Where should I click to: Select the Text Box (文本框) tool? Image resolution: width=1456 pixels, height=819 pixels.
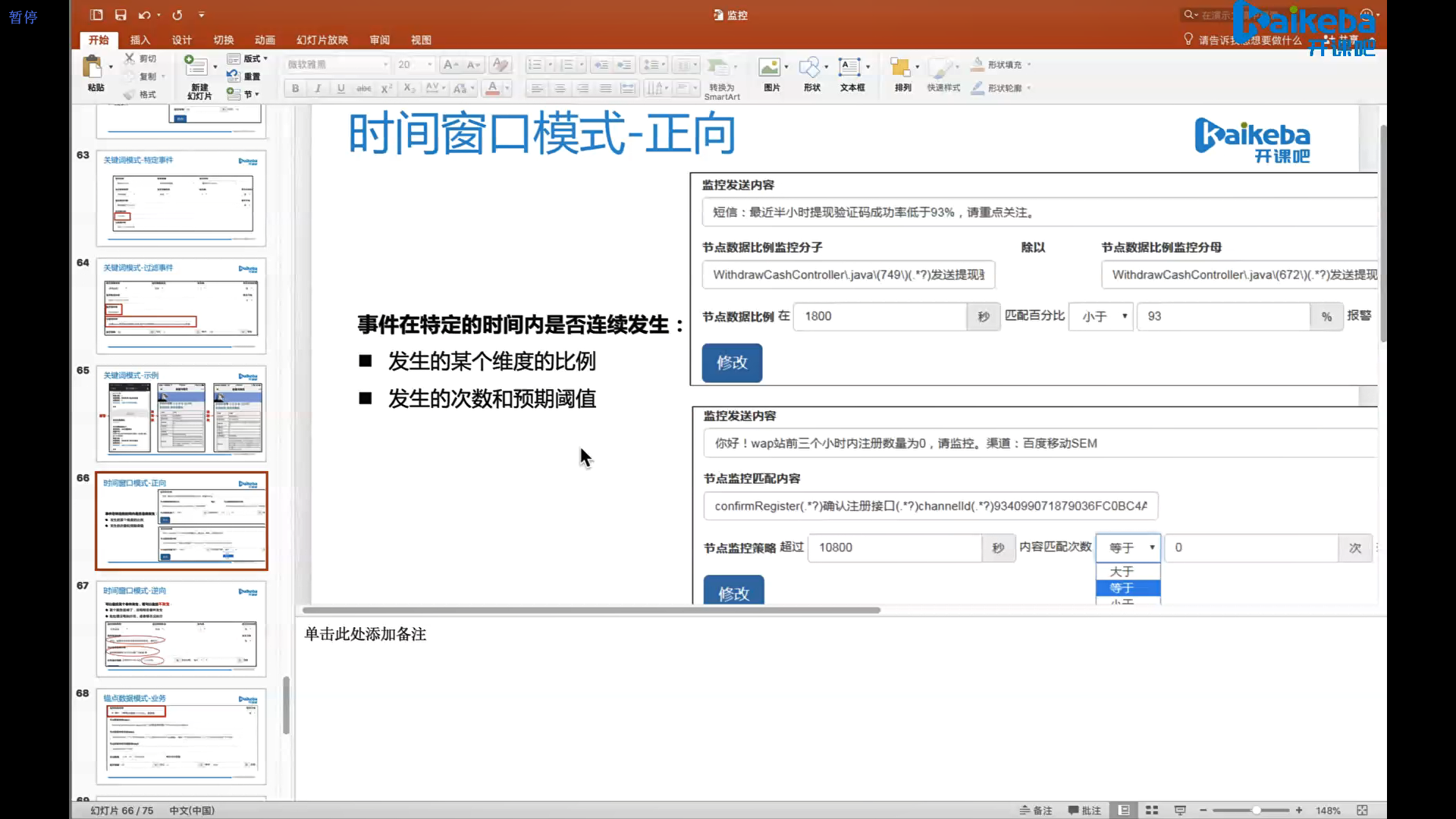pos(849,67)
